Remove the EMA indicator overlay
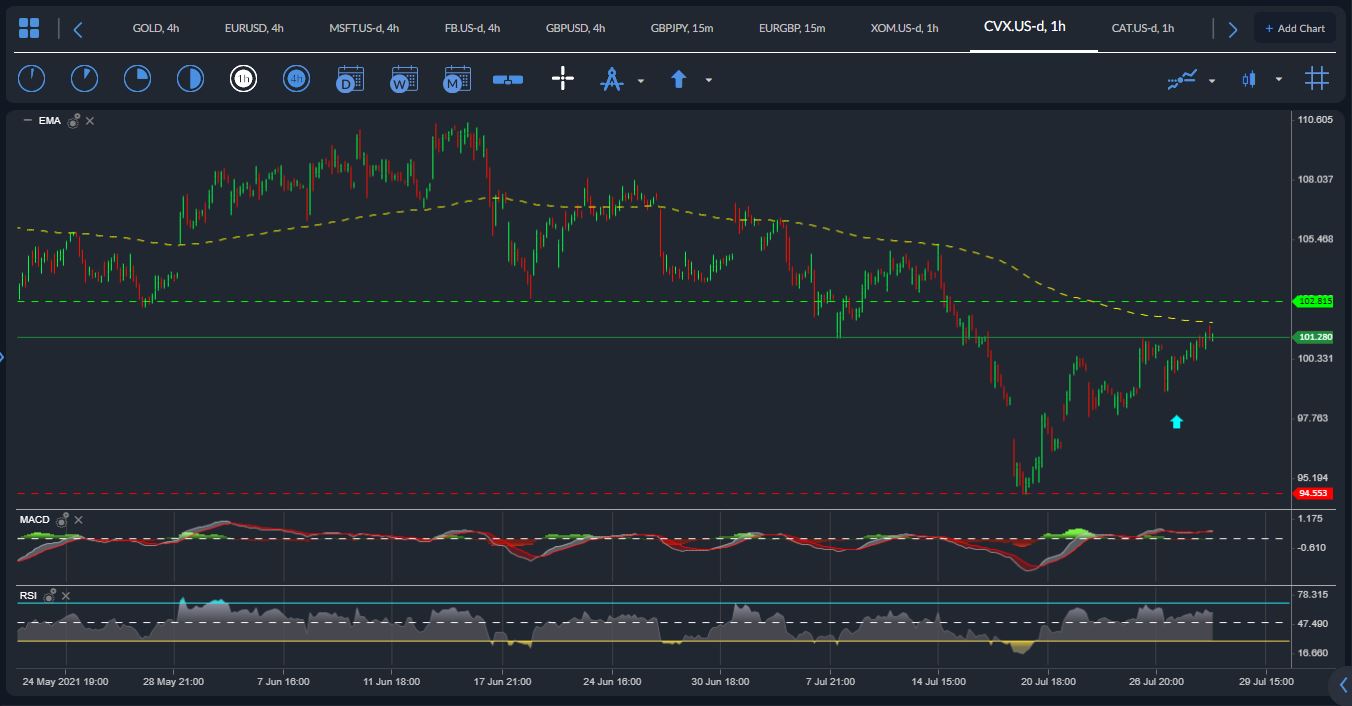This screenshot has width=1352, height=706. [90, 121]
